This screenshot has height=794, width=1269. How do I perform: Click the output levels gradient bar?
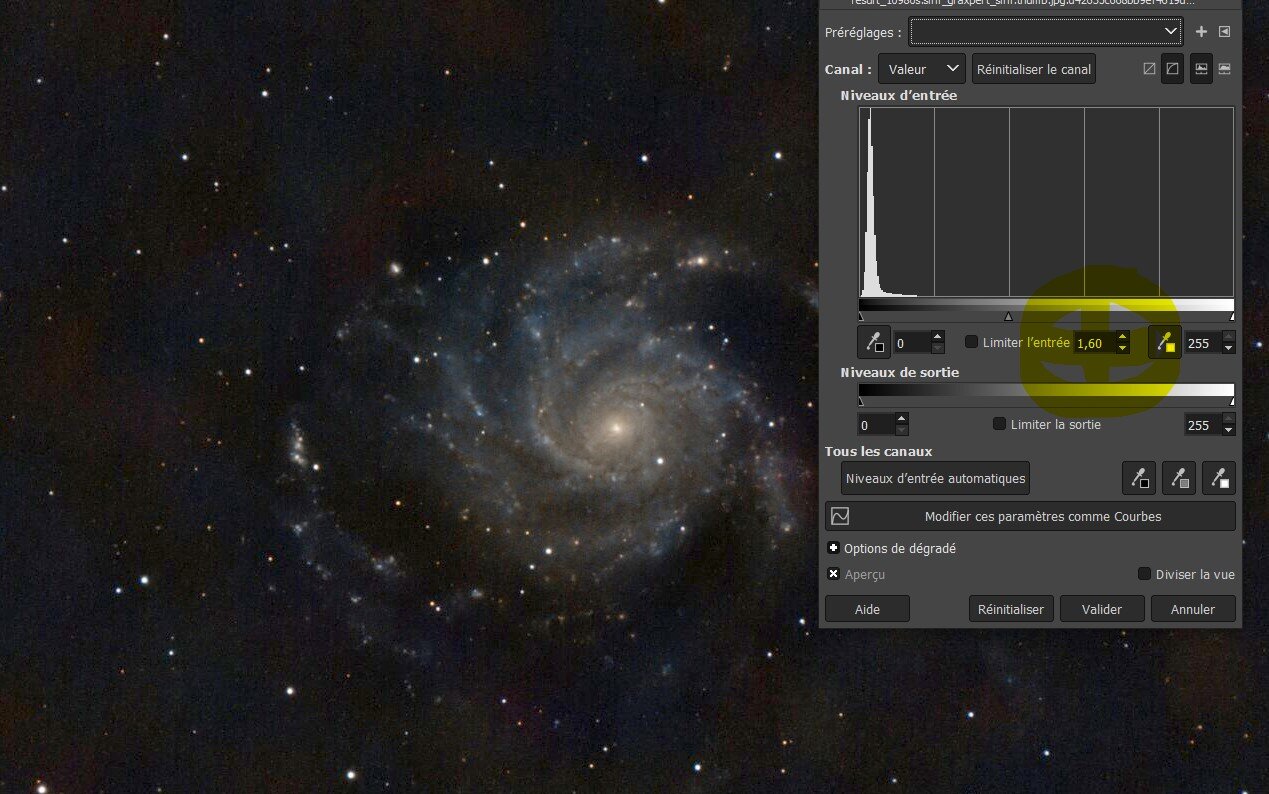pyautogui.click(x=1046, y=391)
